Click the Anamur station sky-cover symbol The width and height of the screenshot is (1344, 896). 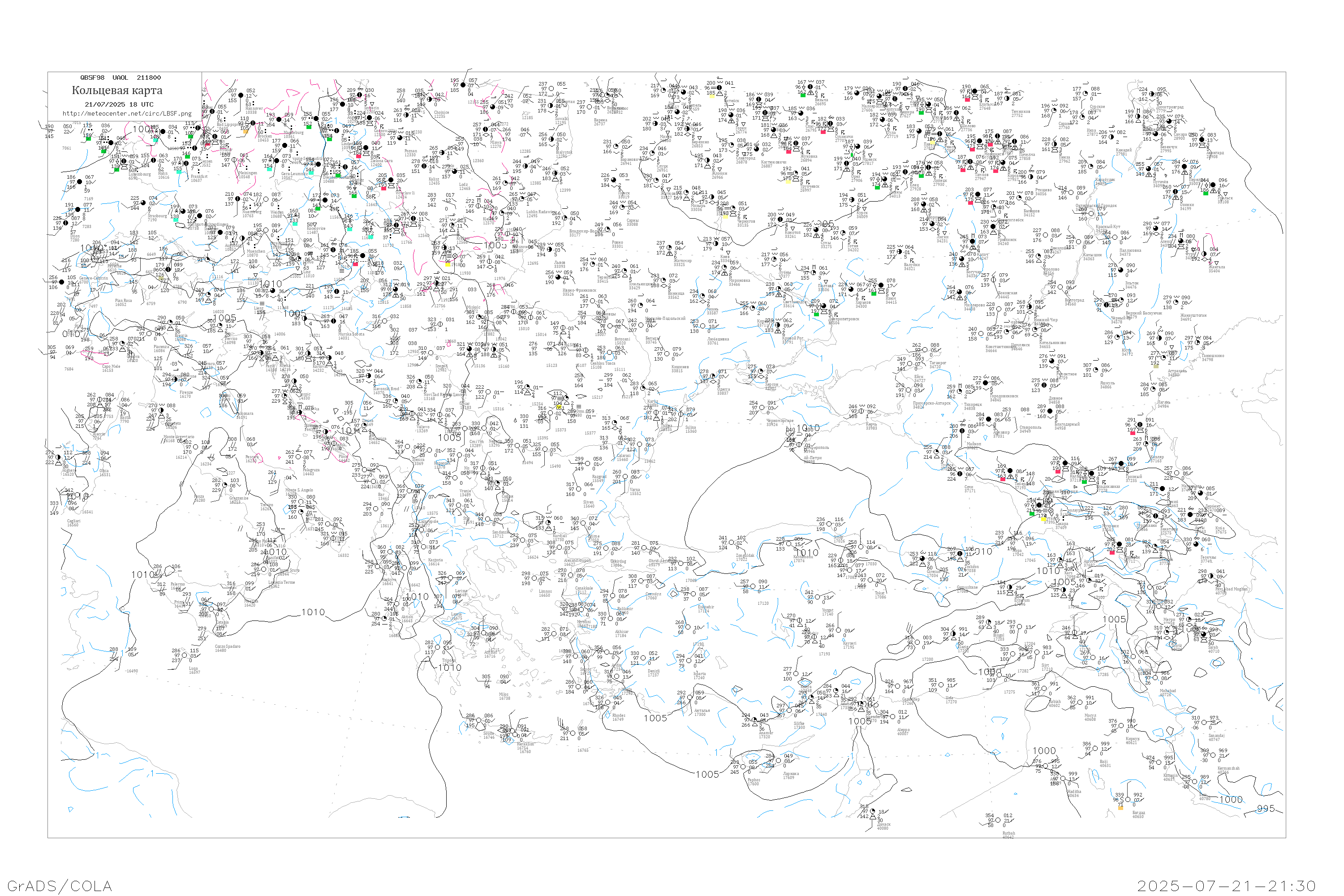pyautogui.click(x=754, y=720)
